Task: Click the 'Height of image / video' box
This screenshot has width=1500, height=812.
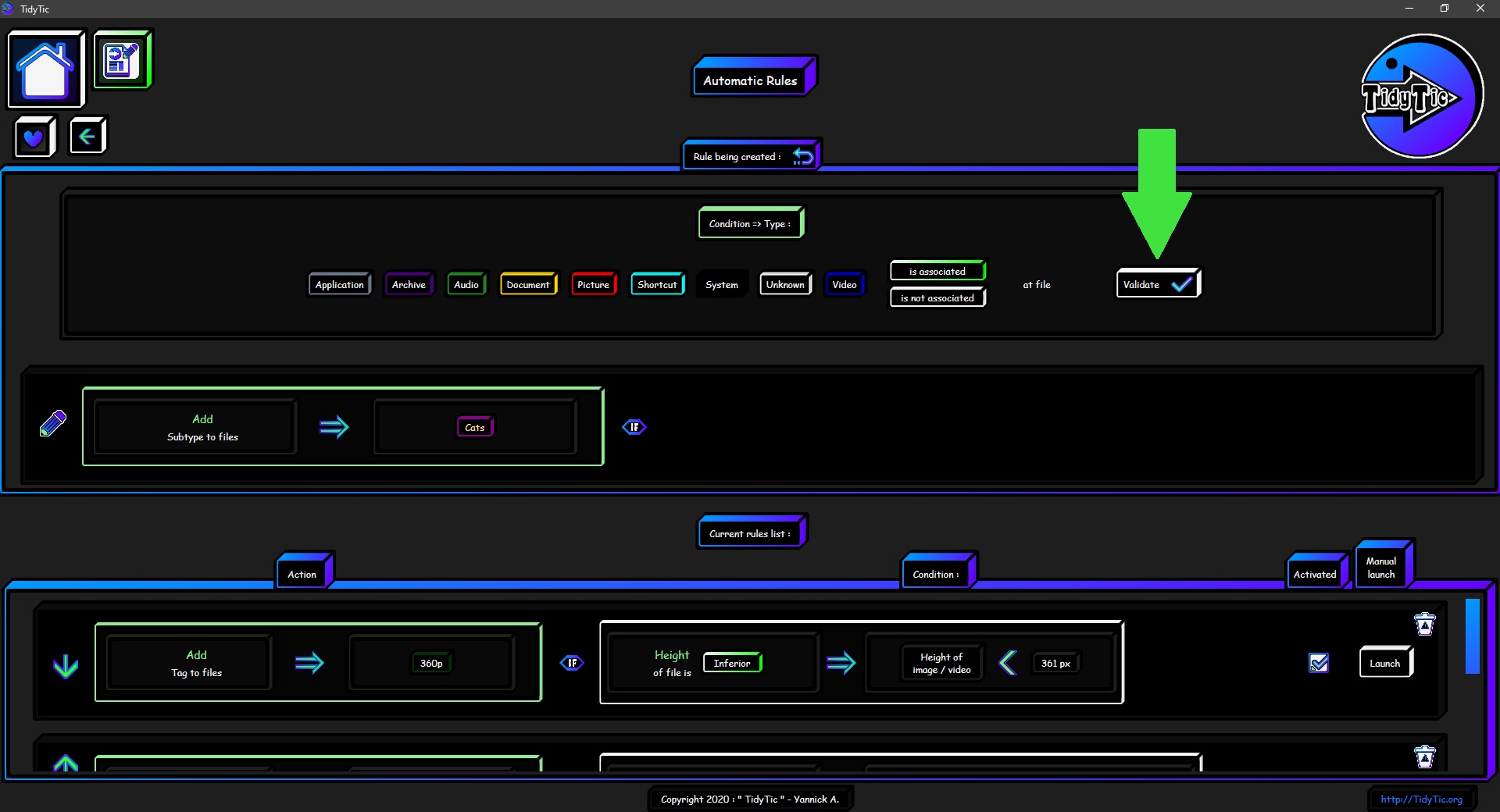Action: pos(941,663)
